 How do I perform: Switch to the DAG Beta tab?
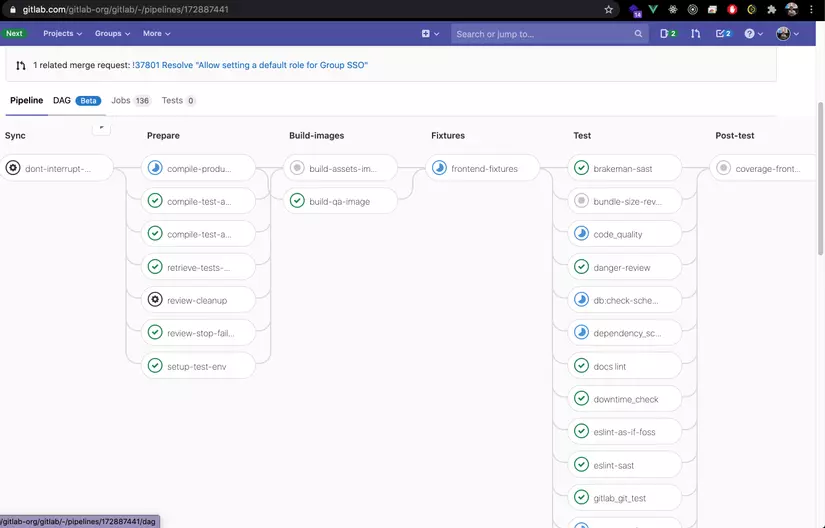coord(77,100)
